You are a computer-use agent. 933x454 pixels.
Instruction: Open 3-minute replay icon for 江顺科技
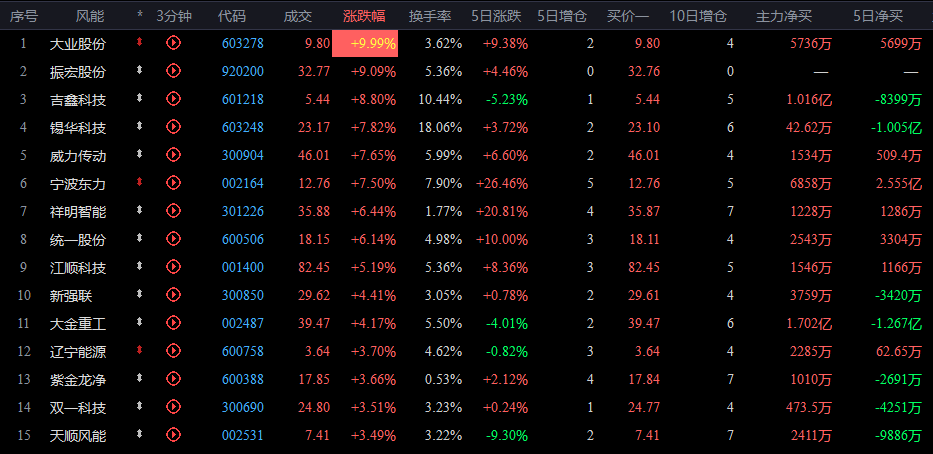173,267
